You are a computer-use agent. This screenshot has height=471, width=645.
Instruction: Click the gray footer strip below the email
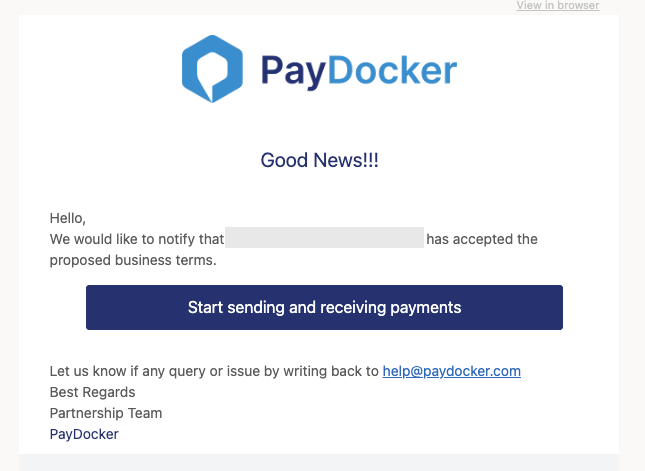coord(319,462)
